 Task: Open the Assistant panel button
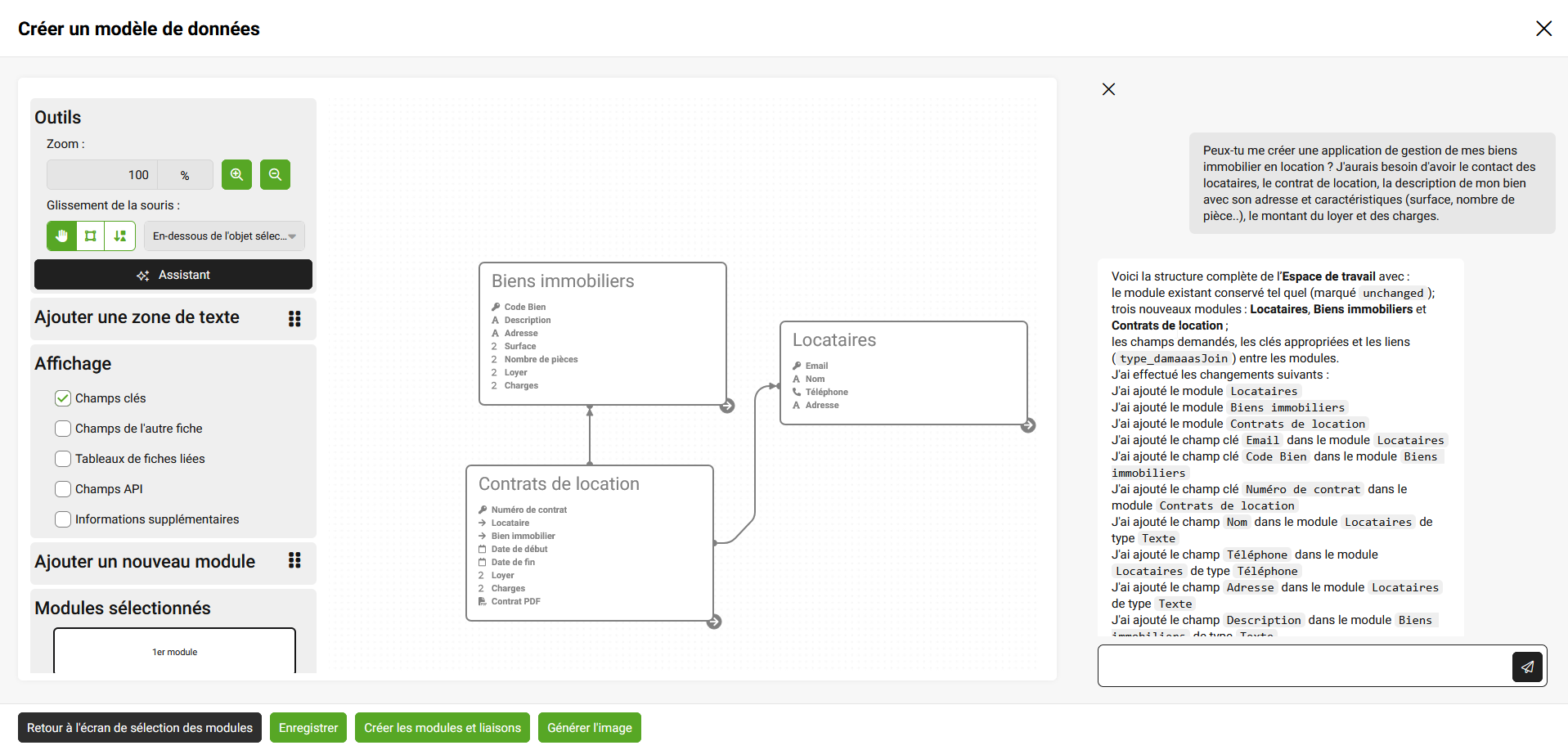[x=173, y=275]
